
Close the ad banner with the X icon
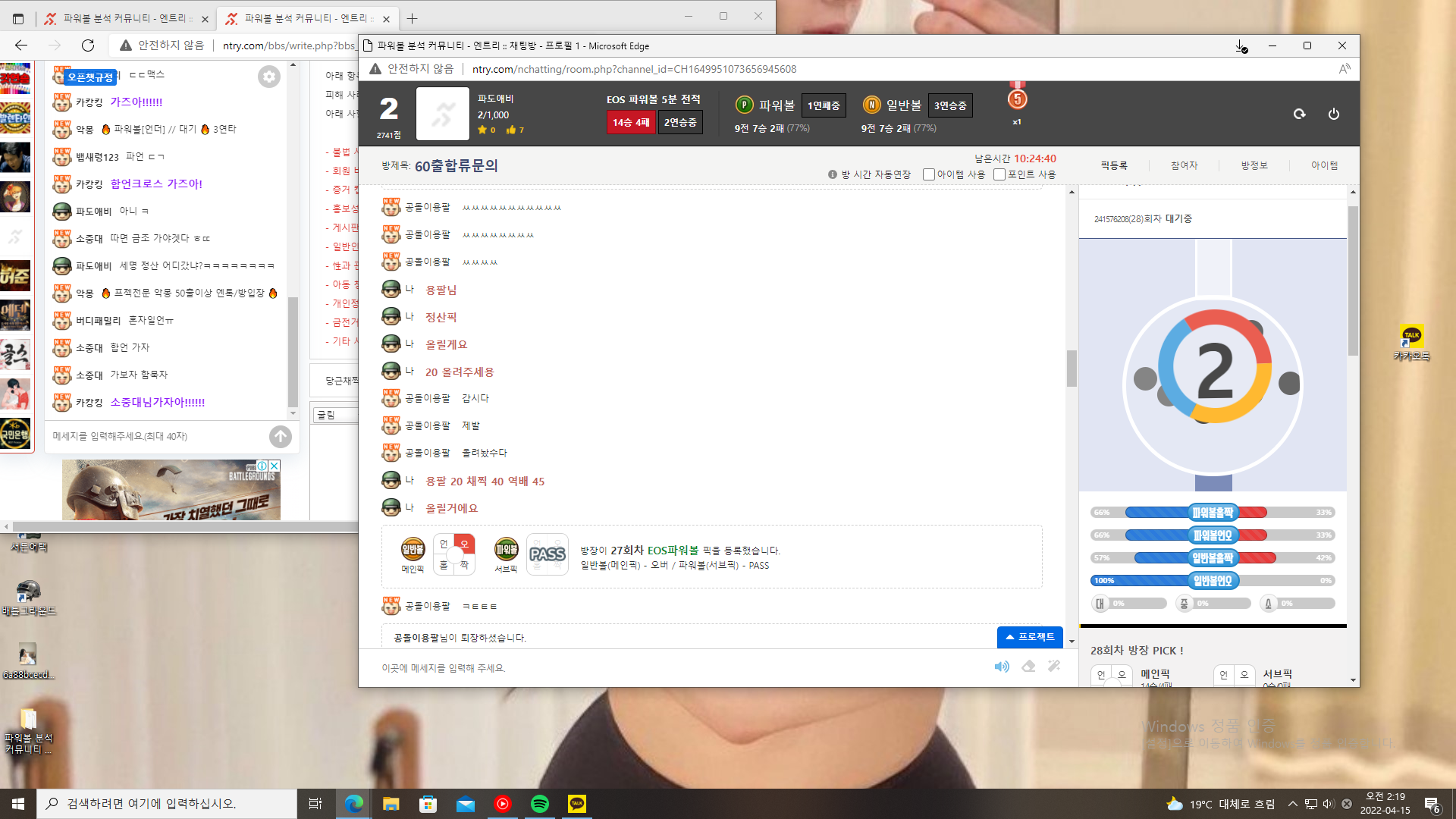275,466
